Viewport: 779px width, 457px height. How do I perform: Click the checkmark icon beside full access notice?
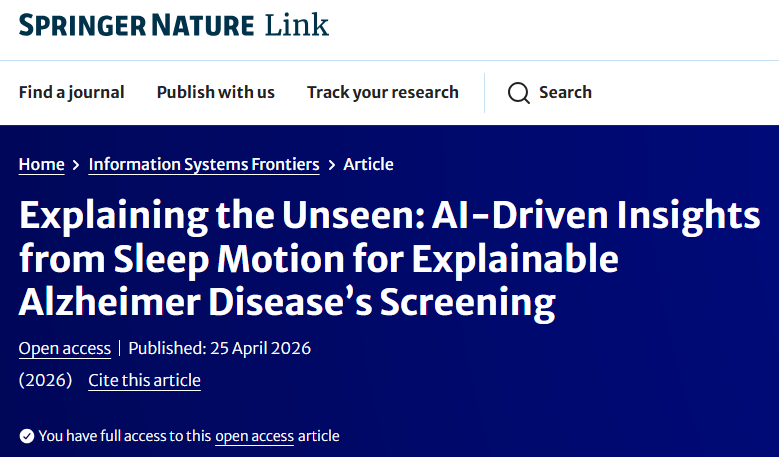[26, 436]
